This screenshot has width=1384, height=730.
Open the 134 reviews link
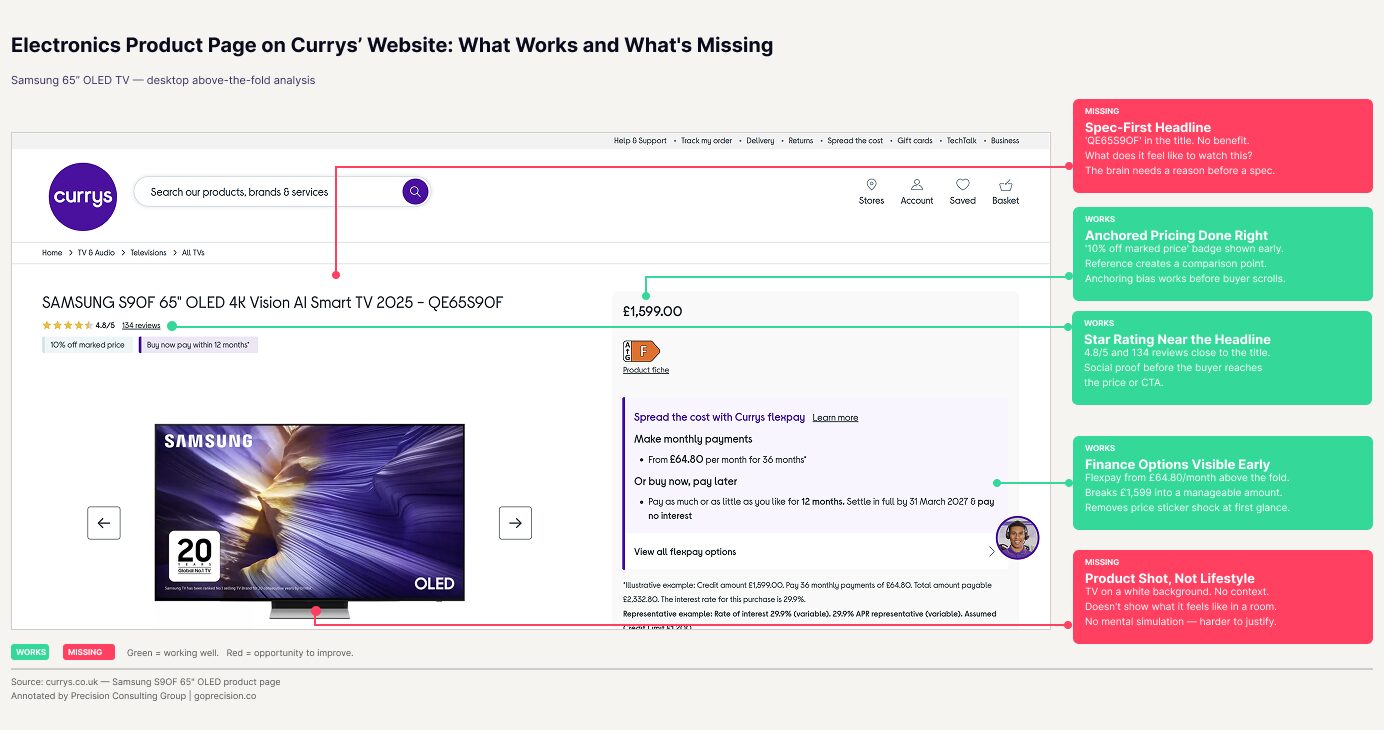point(141,326)
